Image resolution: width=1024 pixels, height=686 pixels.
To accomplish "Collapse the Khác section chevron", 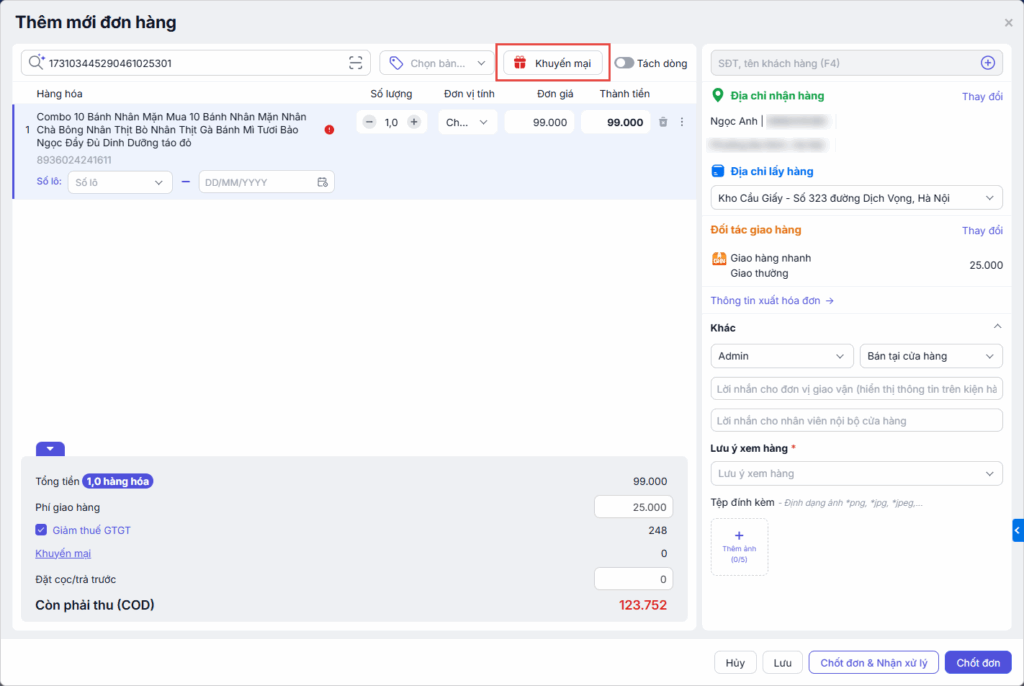I will (x=997, y=326).
